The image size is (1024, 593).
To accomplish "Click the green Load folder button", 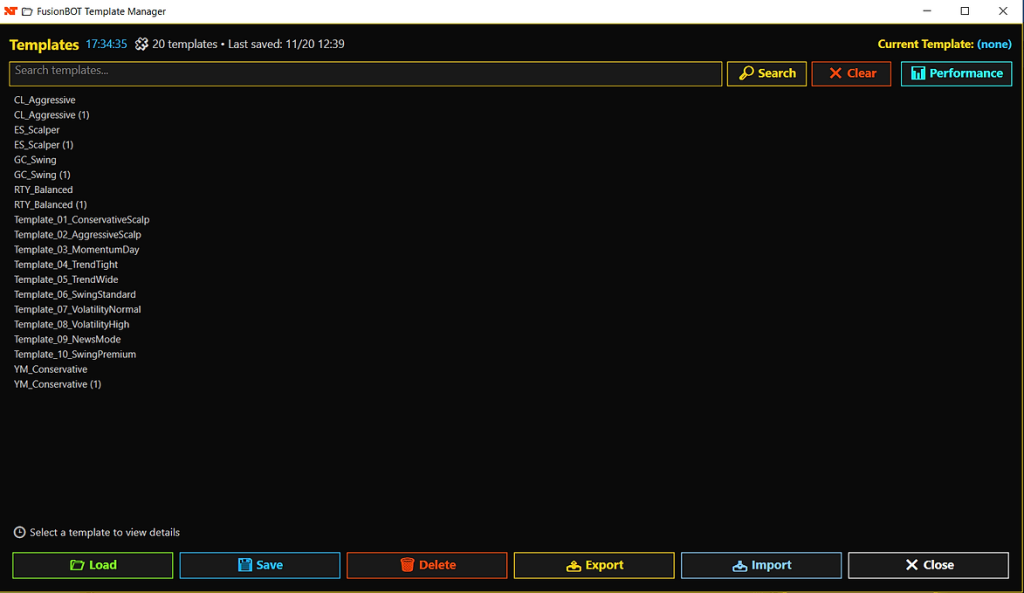I will point(93,565).
